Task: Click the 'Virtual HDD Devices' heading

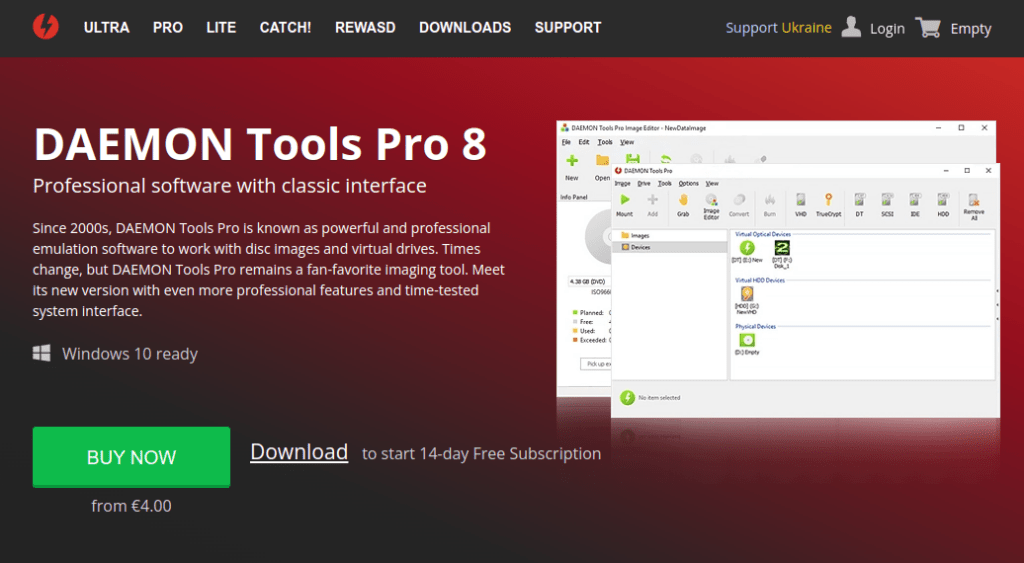Action: tap(760, 280)
